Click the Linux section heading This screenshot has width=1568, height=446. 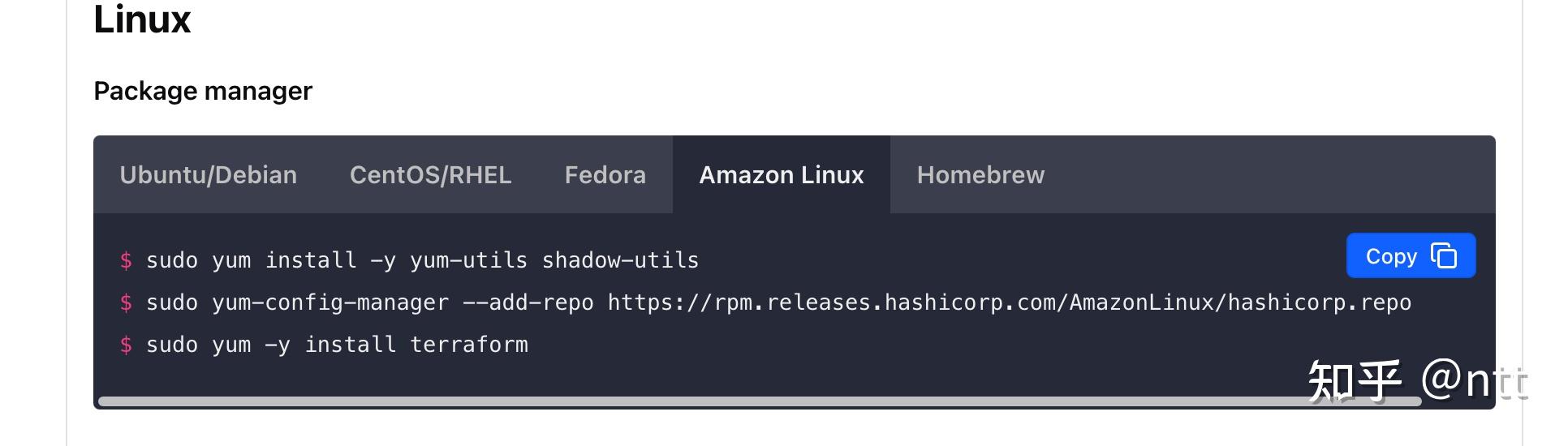(x=142, y=19)
